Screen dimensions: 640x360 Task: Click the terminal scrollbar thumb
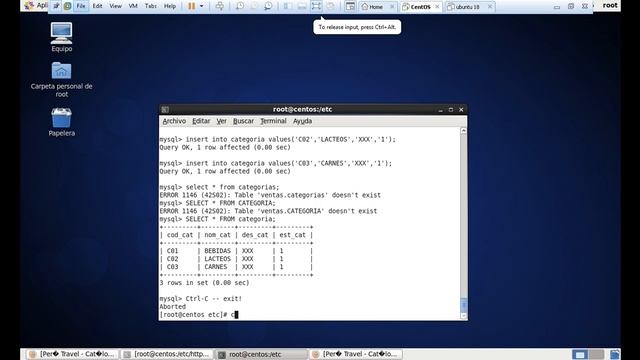464,305
